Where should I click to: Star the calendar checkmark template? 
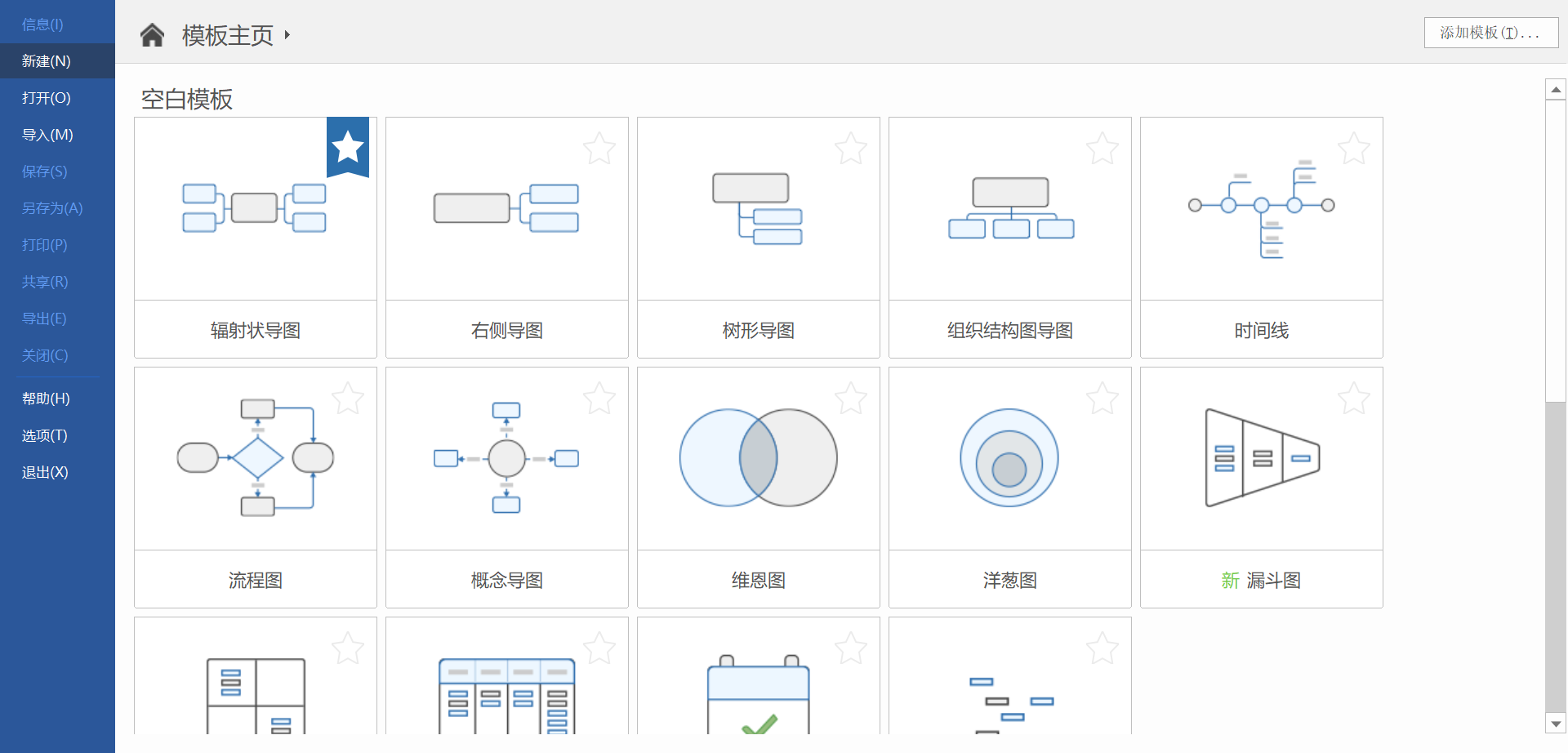point(851,648)
